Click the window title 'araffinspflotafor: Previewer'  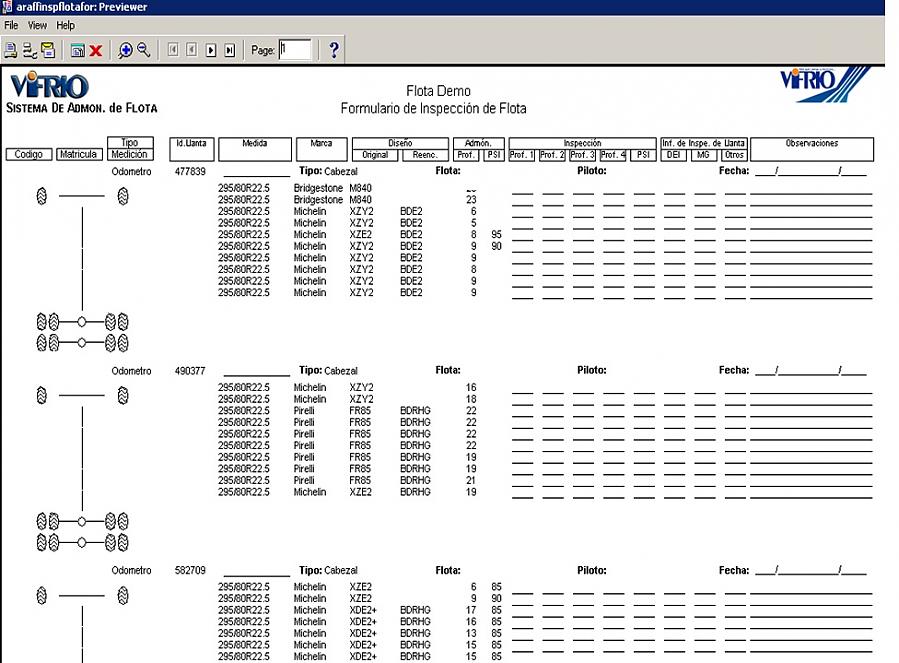click(81, 7)
